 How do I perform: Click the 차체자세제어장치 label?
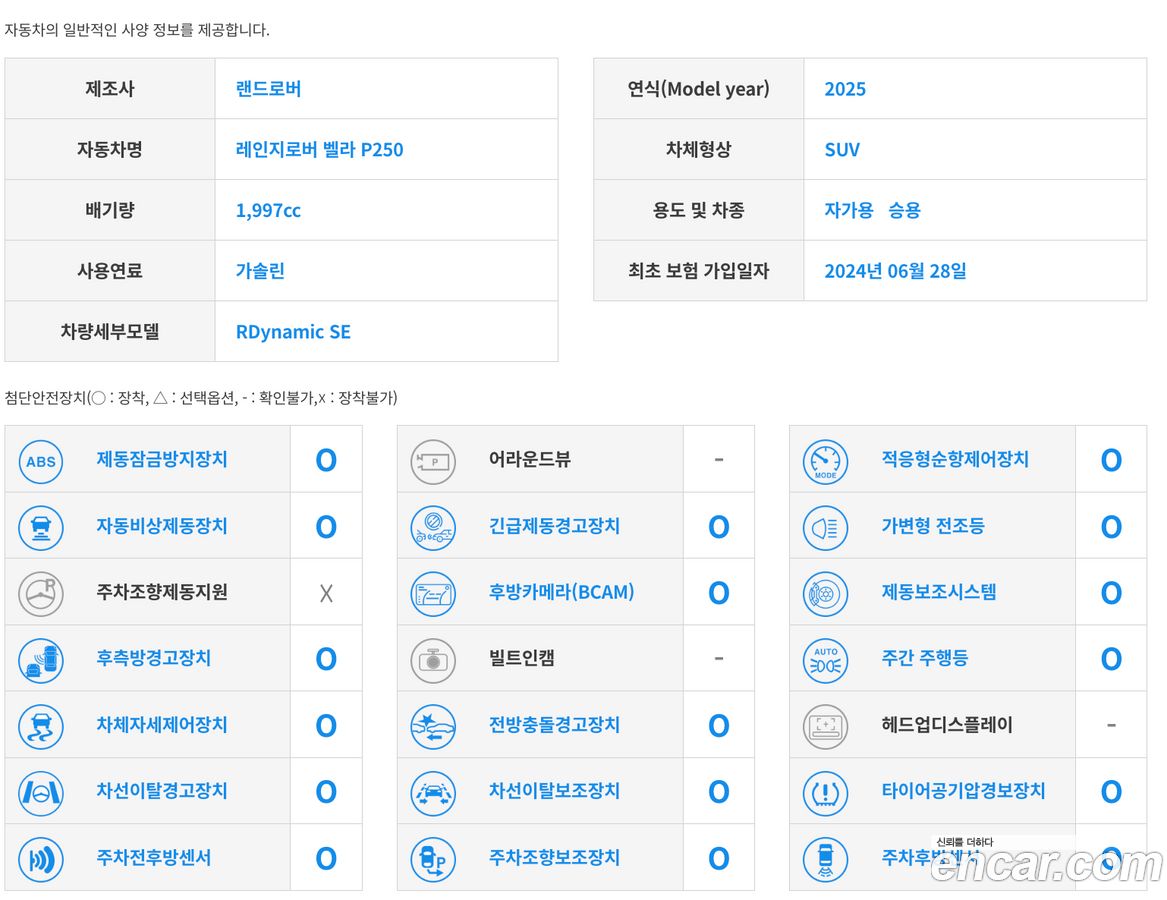click(162, 725)
